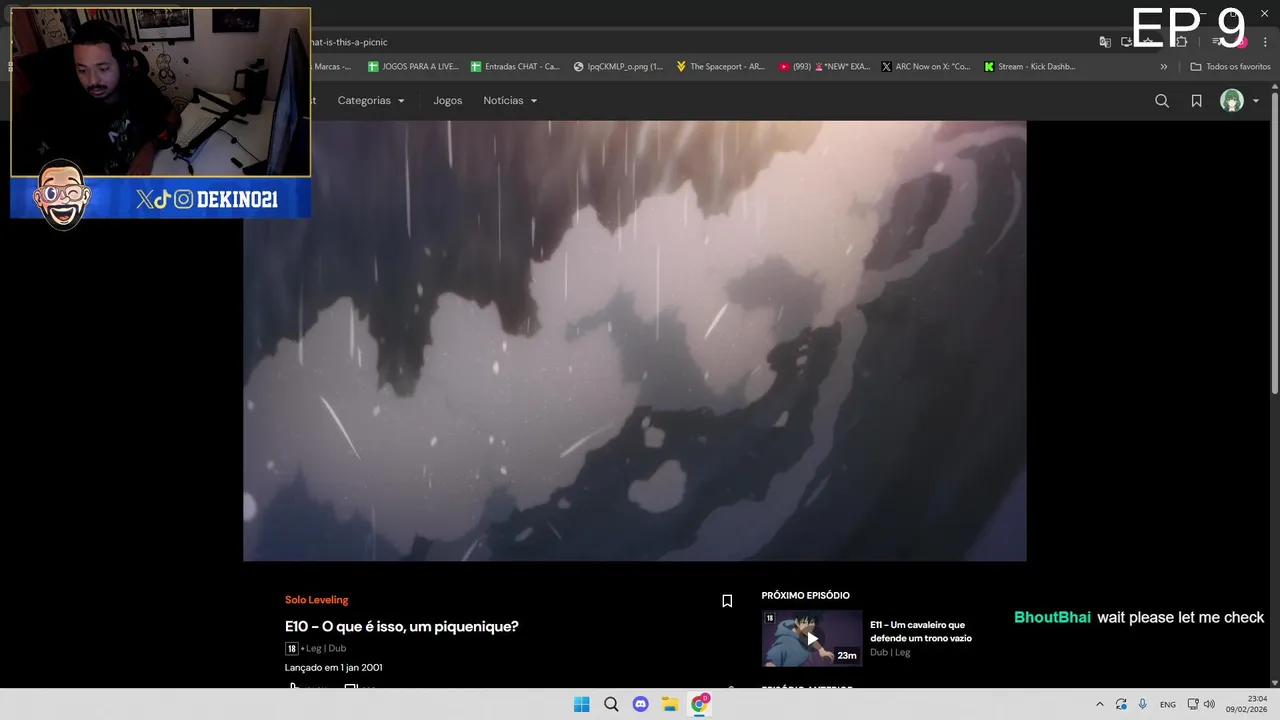Open the clock showing 23:04
Viewport: 1280px width, 720px height.
point(1247,704)
